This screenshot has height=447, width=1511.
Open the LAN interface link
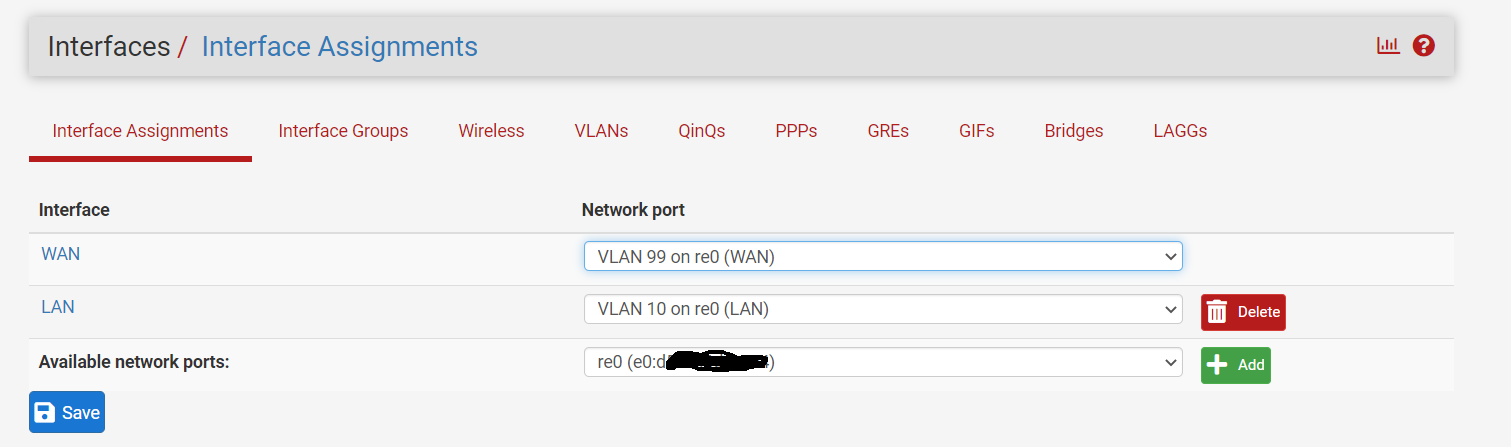(58, 307)
